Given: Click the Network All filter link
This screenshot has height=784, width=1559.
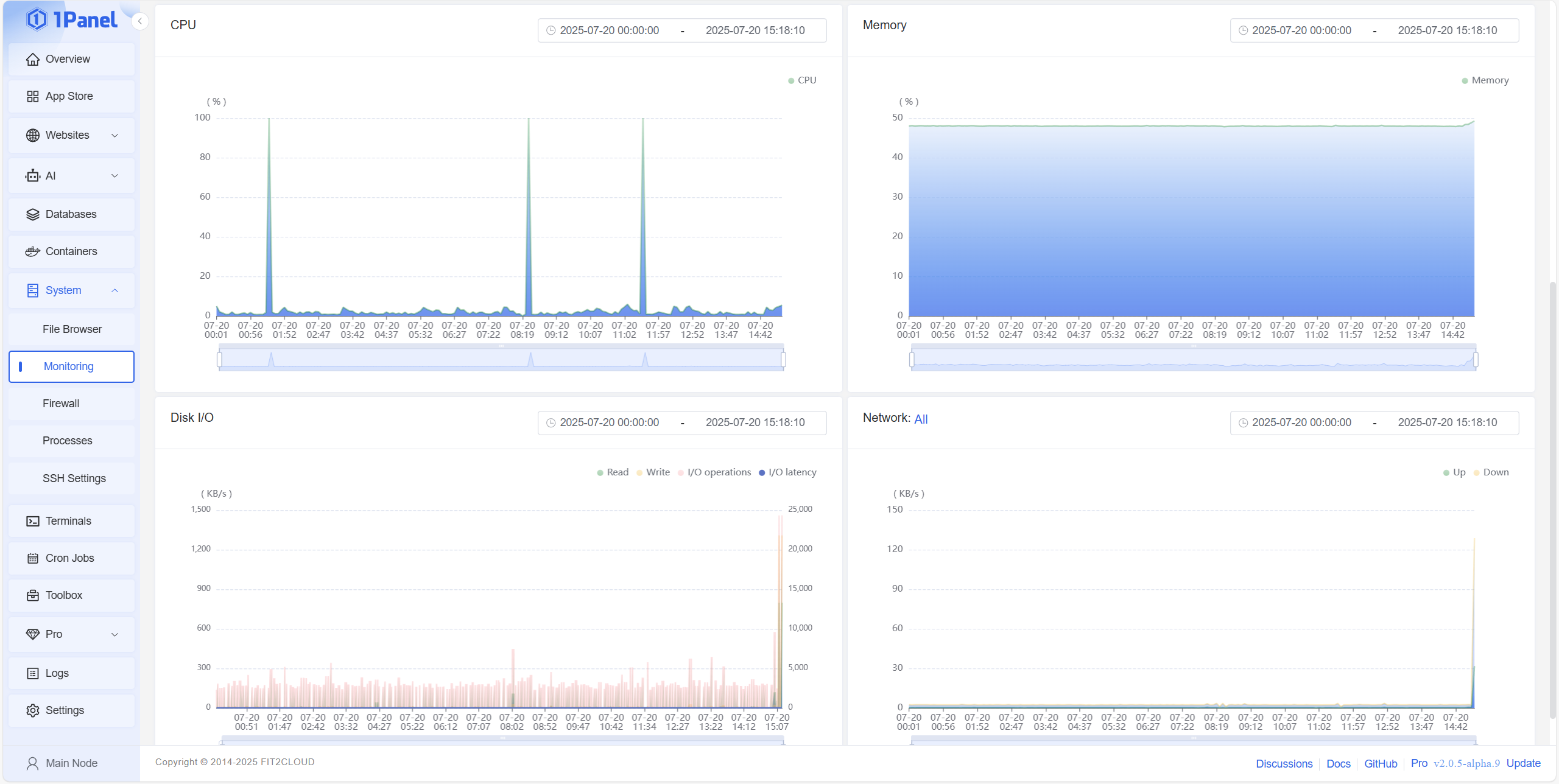Looking at the screenshot, I should (x=921, y=419).
